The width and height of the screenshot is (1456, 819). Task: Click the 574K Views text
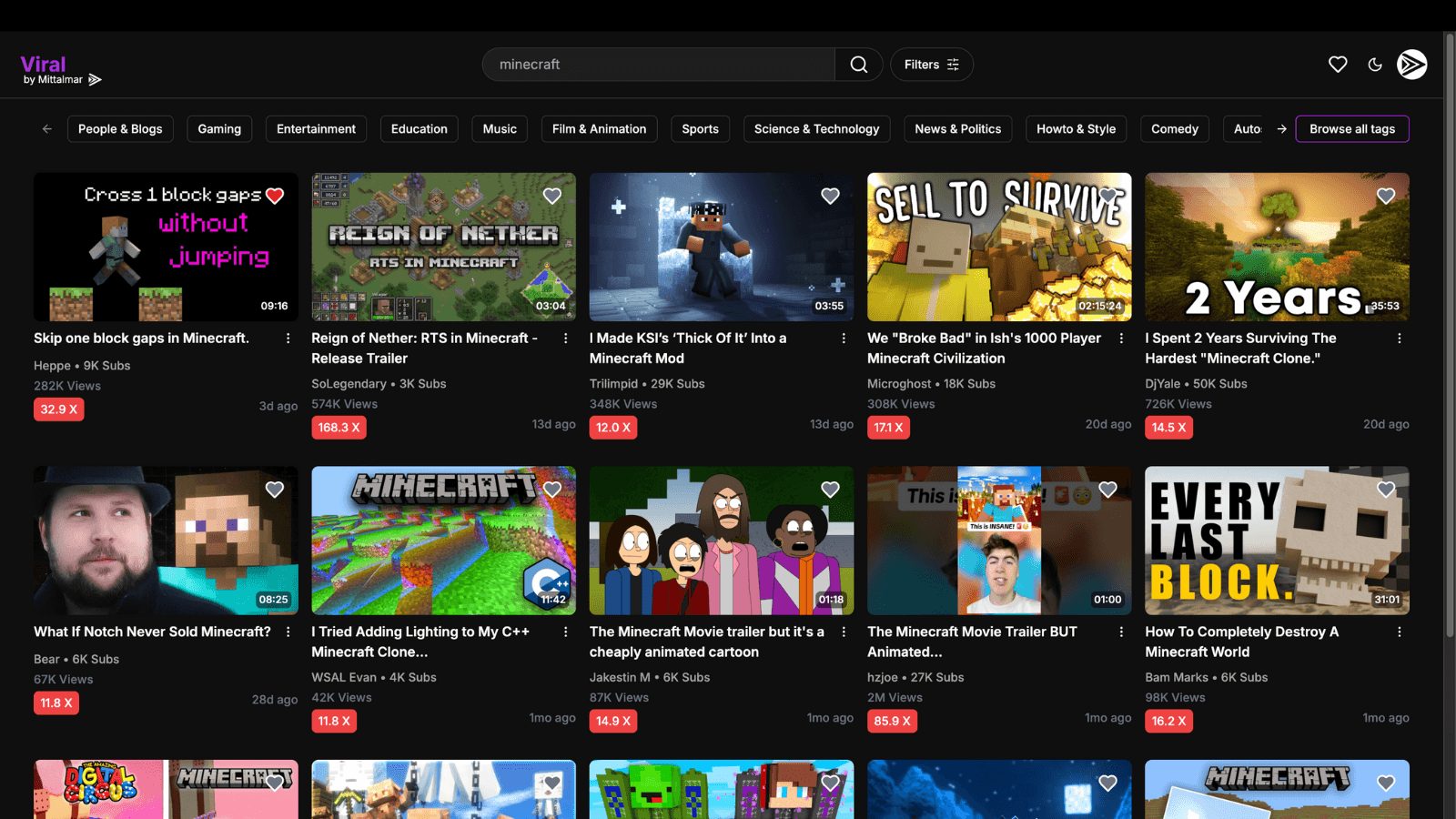[x=344, y=404]
